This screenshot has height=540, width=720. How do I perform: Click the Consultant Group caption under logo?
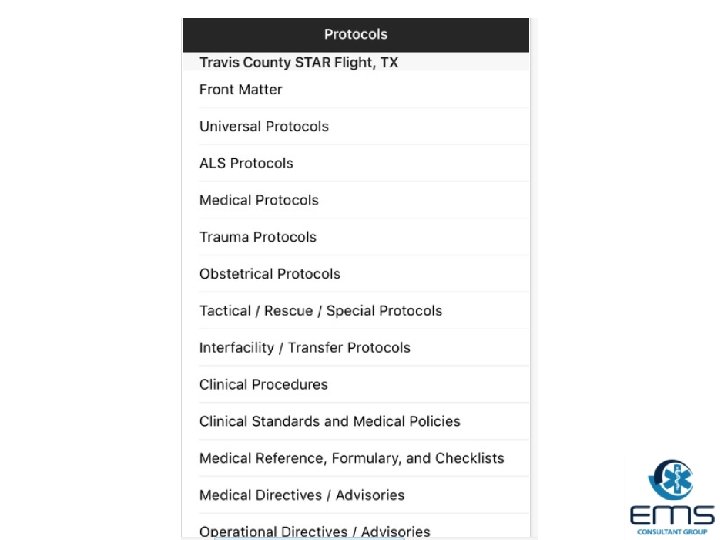[x=671, y=531]
